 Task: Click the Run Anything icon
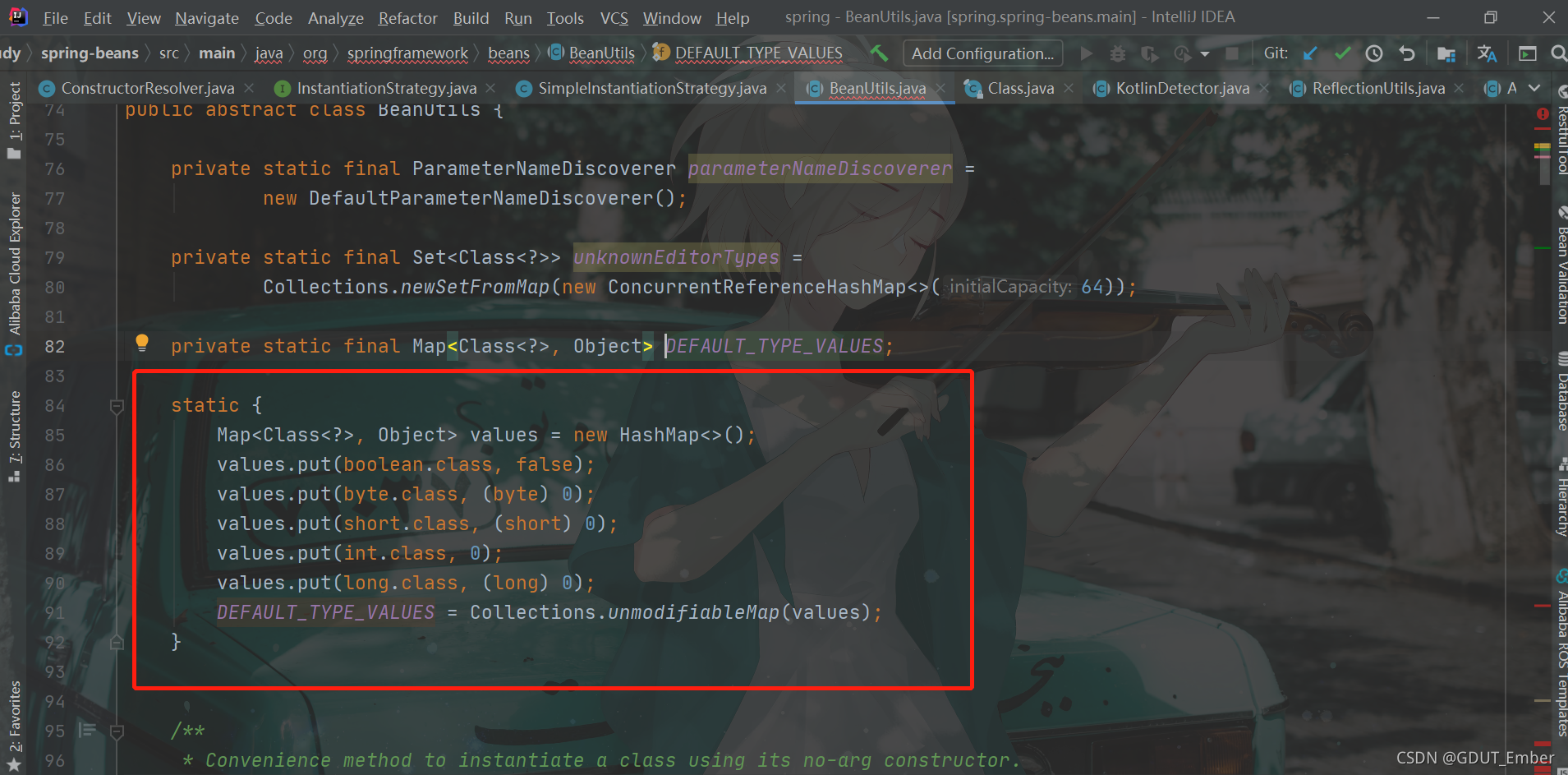tap(1528, 53)
